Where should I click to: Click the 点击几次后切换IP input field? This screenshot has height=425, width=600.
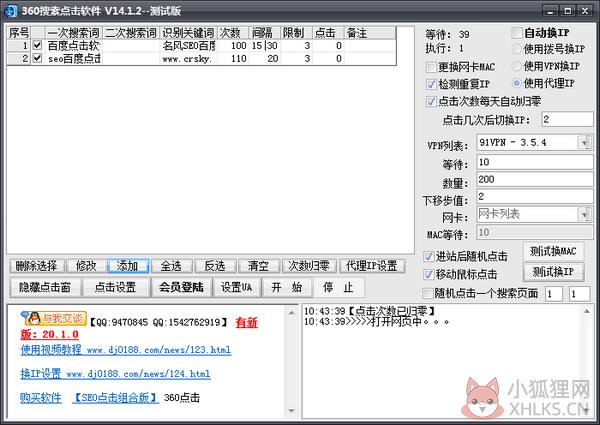click(567, 119)
